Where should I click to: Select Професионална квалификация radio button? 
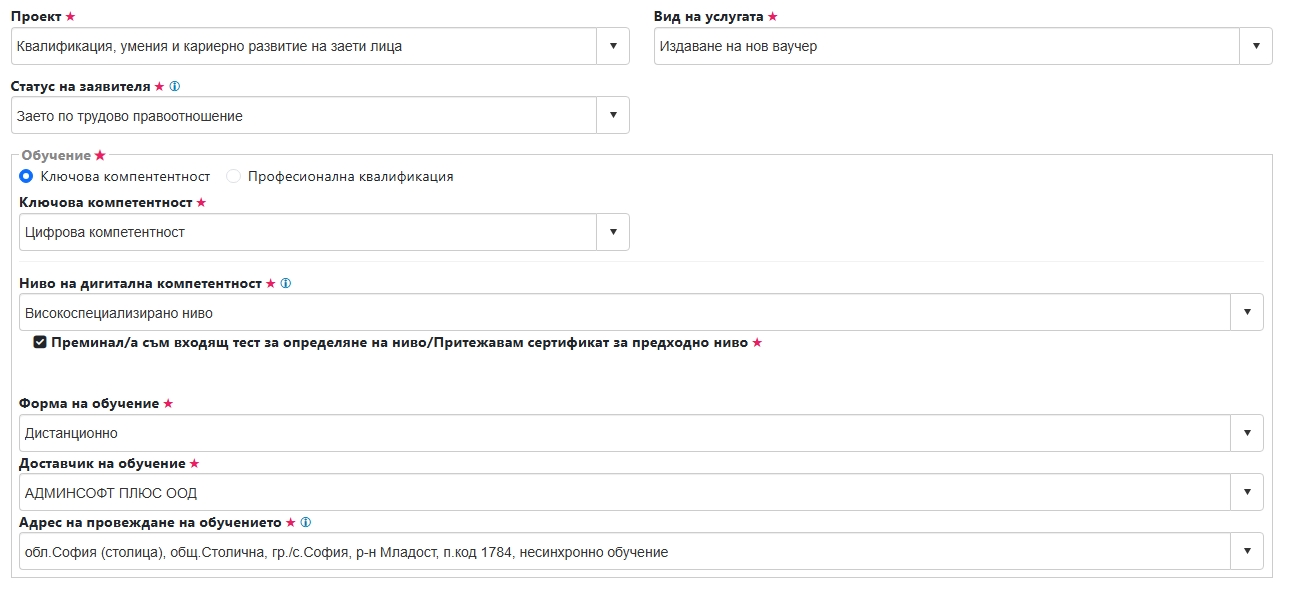point(234,176)
